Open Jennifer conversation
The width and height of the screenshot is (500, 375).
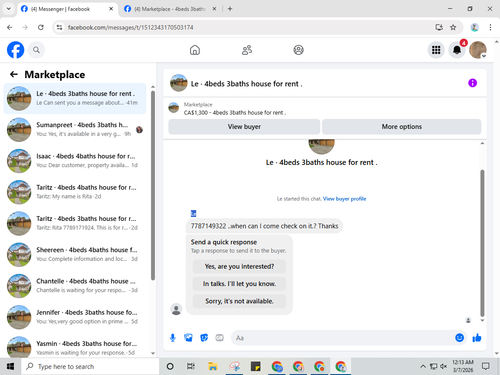coord(75,317)
